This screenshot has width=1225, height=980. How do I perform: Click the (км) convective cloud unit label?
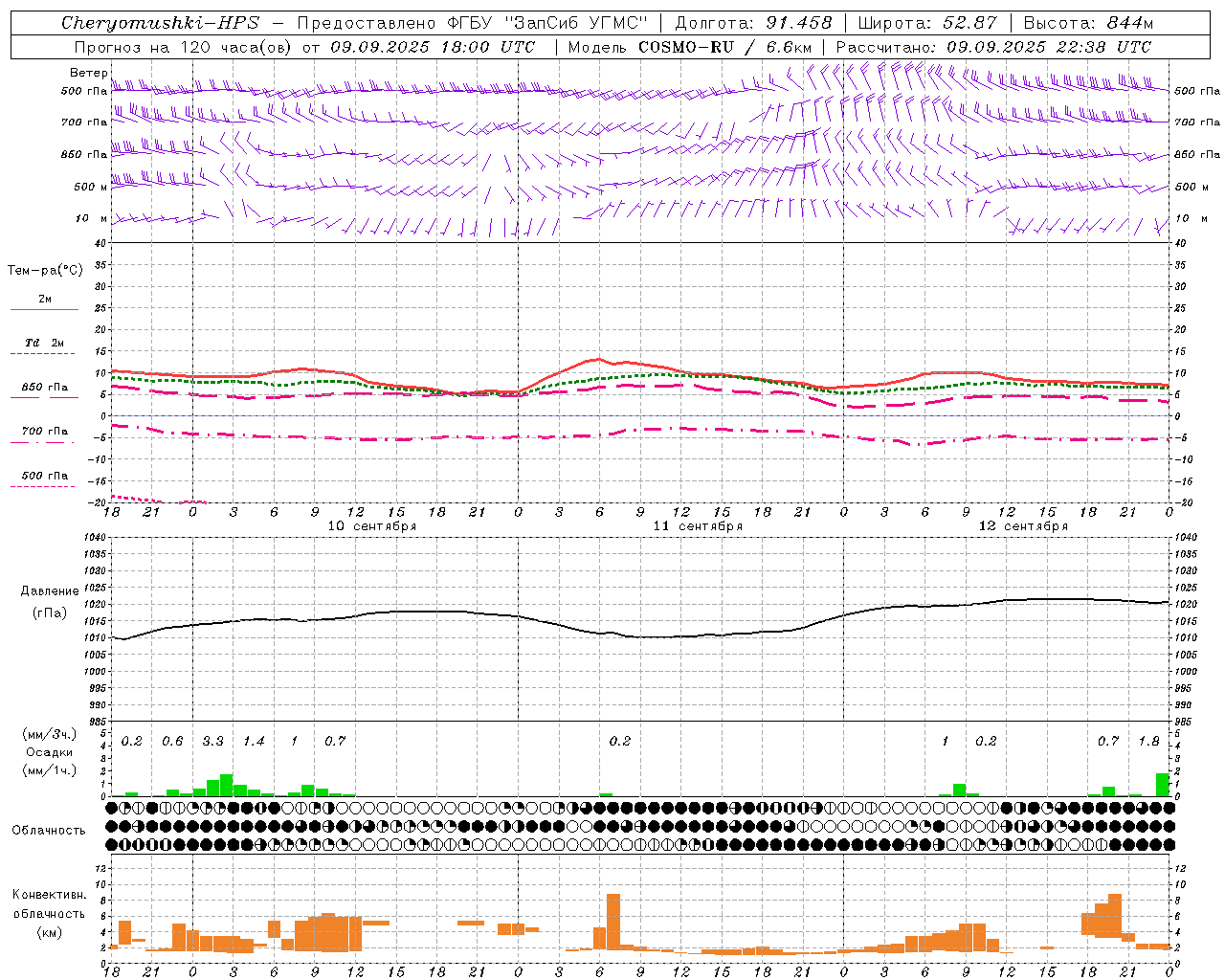(x=49, y=932)
